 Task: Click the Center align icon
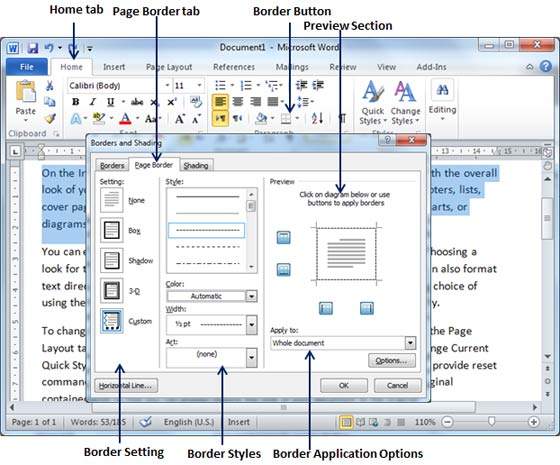pos(238,102)
